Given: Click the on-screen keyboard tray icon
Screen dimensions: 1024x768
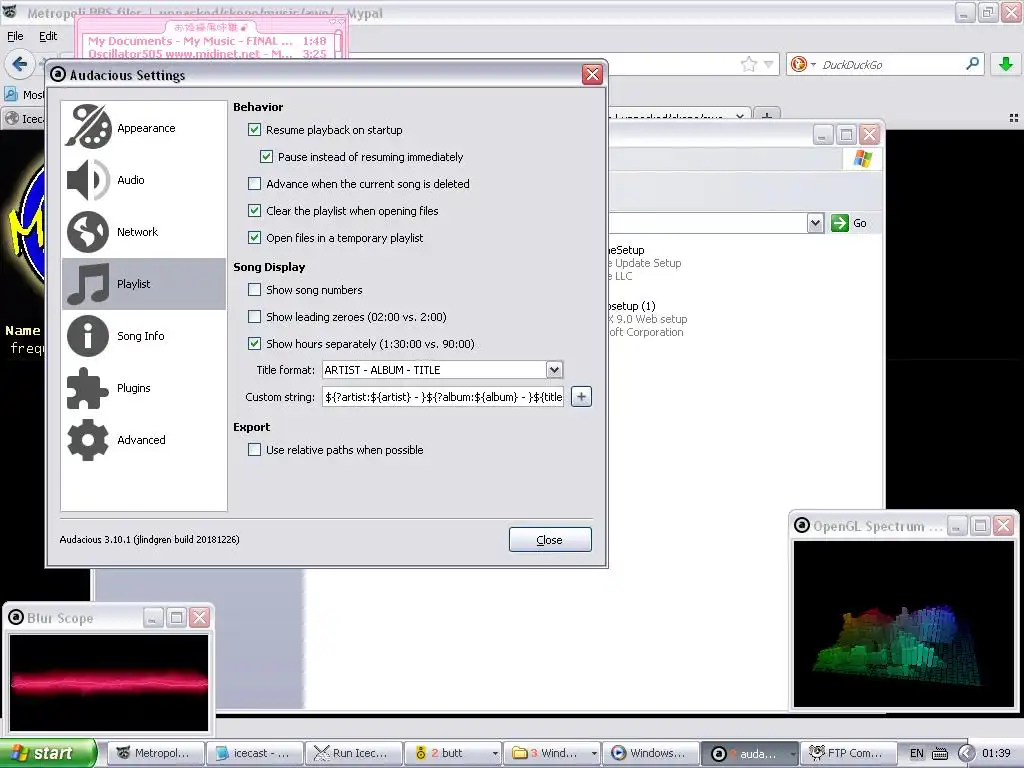Looking at the screenshot, I should tap(940, 754).
